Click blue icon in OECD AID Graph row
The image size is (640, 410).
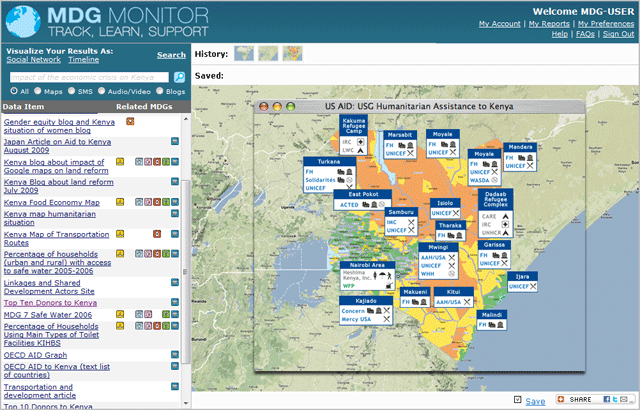pos(175,354)
